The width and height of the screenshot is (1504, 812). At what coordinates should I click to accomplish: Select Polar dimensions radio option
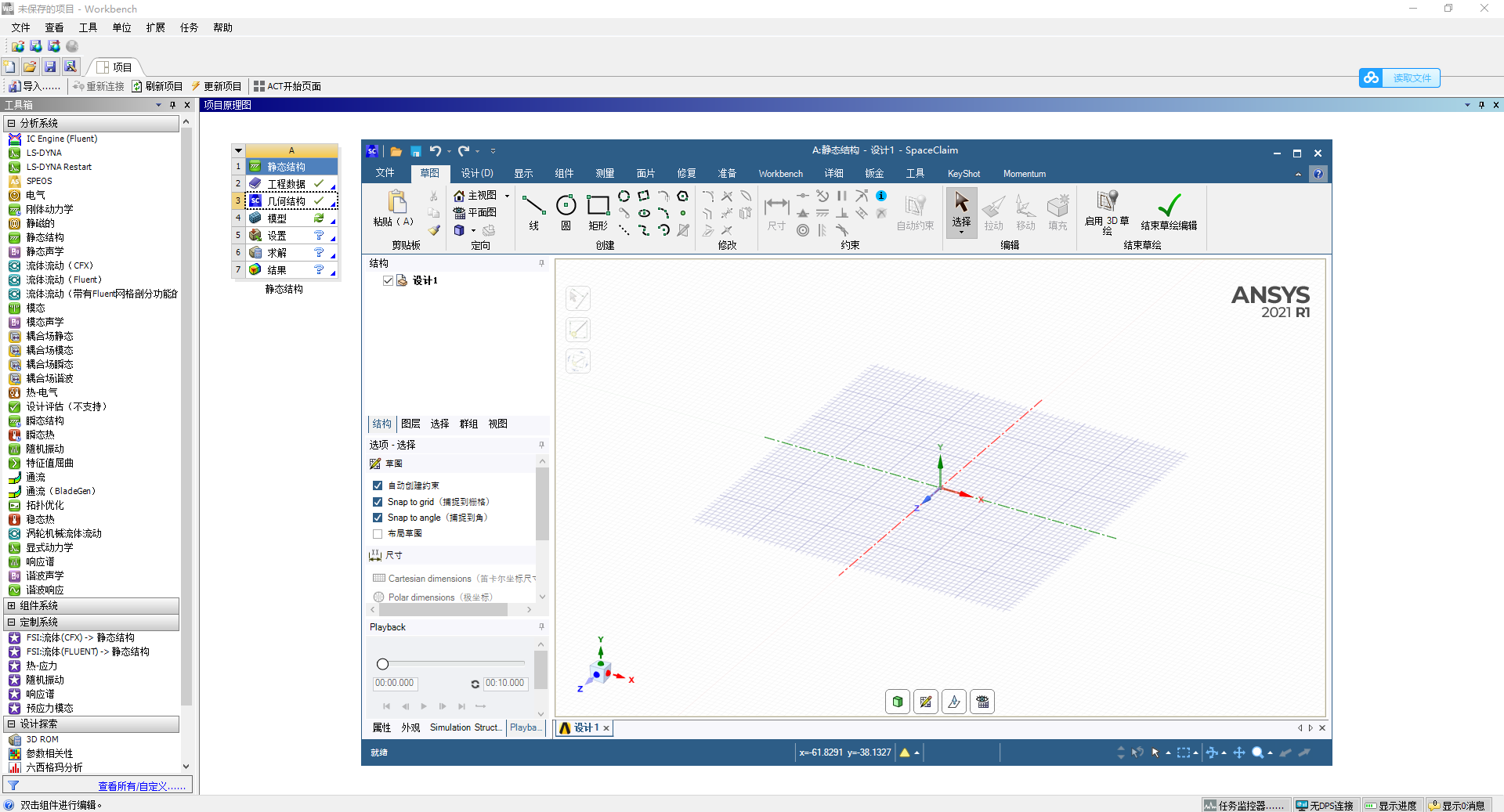[x=432, y=597]
